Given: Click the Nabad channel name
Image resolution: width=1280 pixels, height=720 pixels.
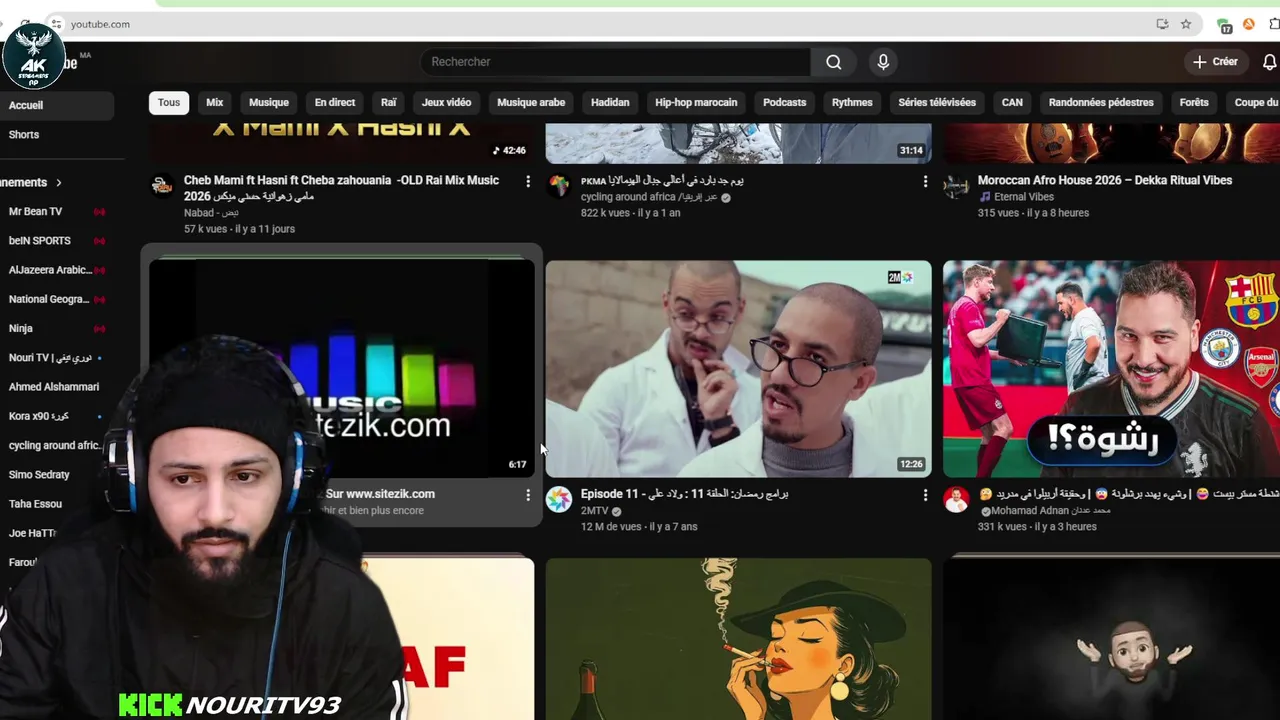Looking at the screenshot, I should (198, 213).
